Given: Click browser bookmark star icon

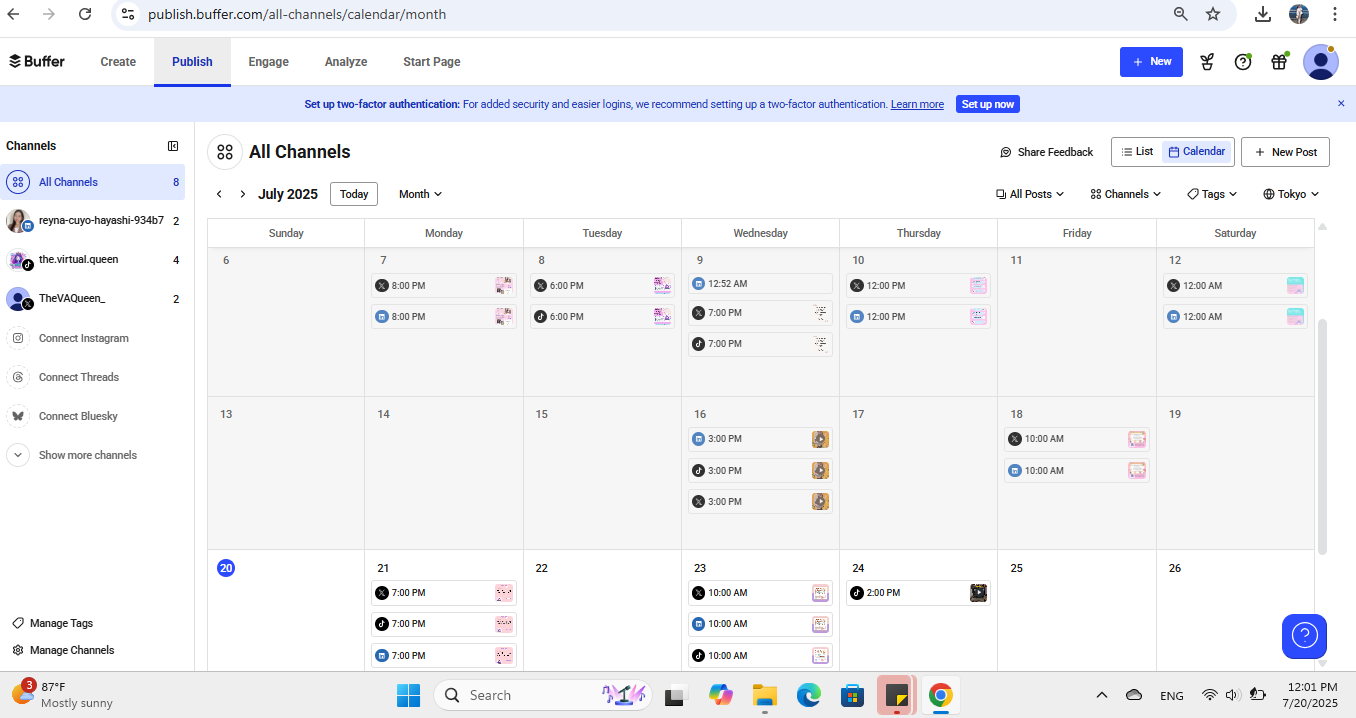Looking at the screenshot, I should [1213, 14].
